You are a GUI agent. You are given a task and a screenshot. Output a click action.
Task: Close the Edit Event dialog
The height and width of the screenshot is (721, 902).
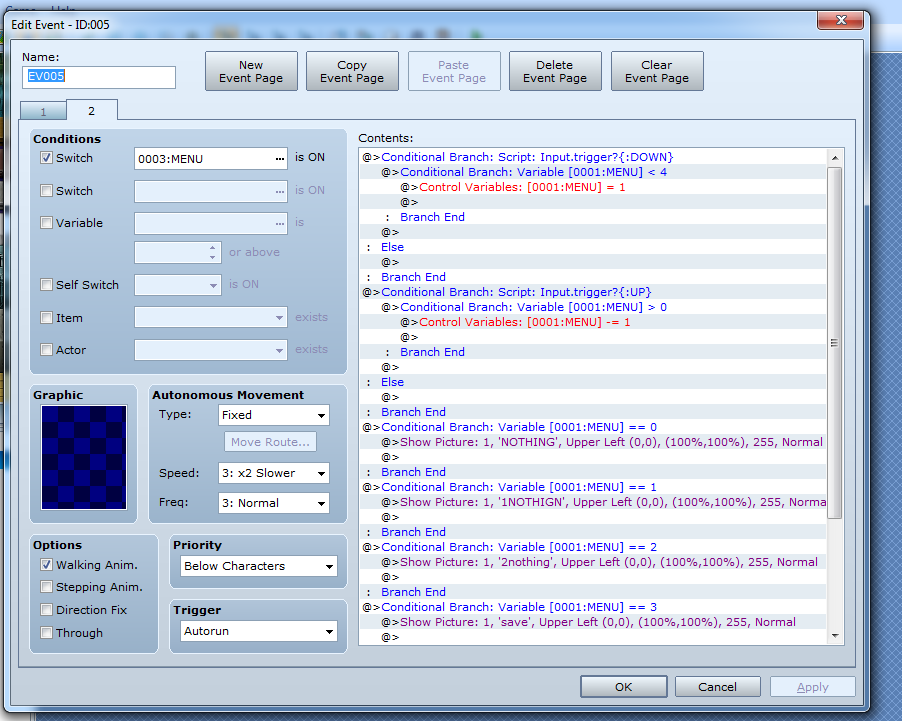pos(840,20)
